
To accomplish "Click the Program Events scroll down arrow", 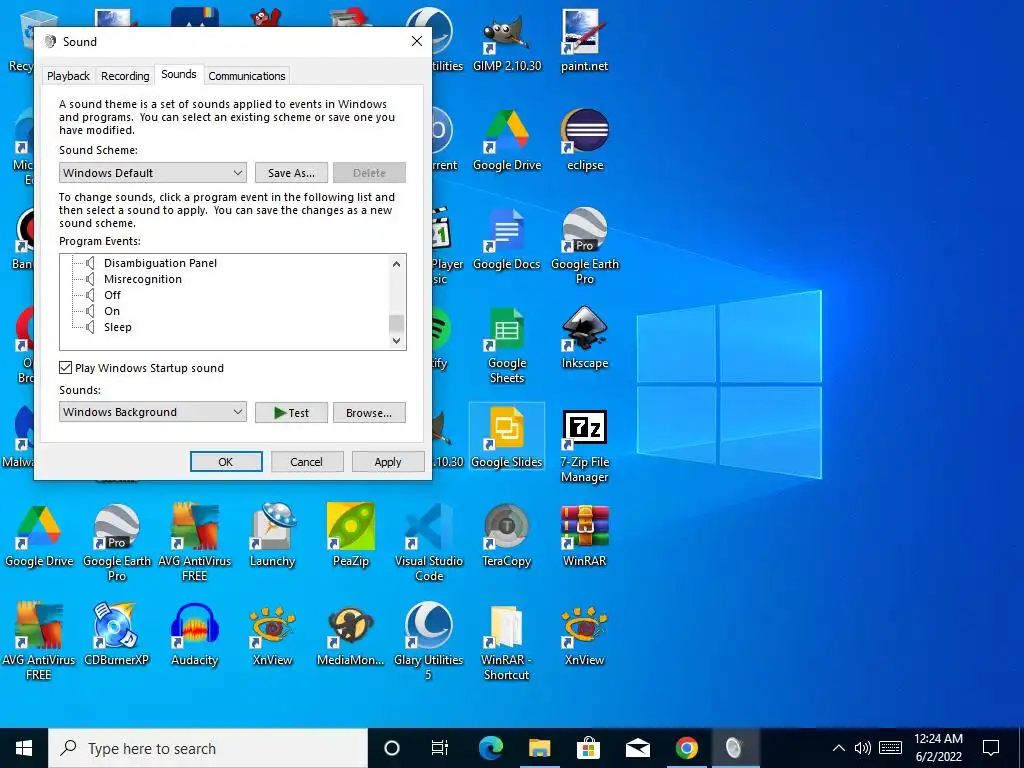I will (x=396, y=340).
